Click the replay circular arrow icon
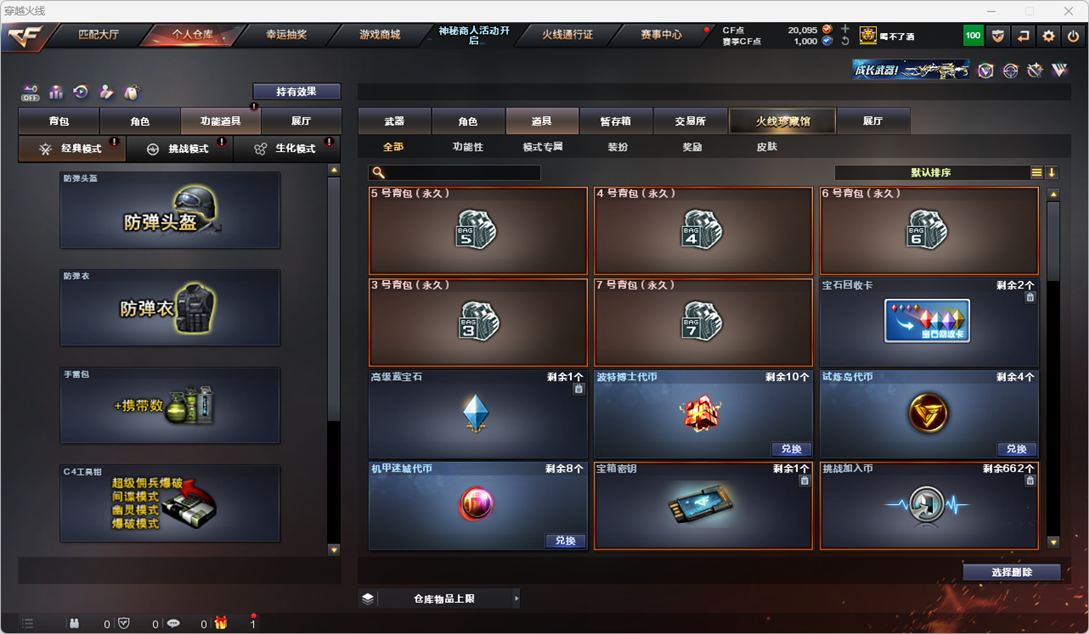1089x634 pixels. (81, 92)
